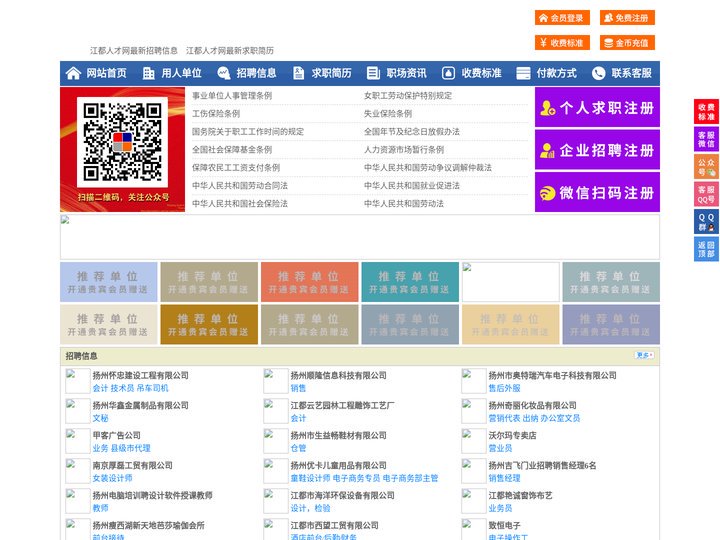The height and width of the screenshot is (540, 720).
Task: Click the card icon beside 付款方式
Action: coord(523,73)
